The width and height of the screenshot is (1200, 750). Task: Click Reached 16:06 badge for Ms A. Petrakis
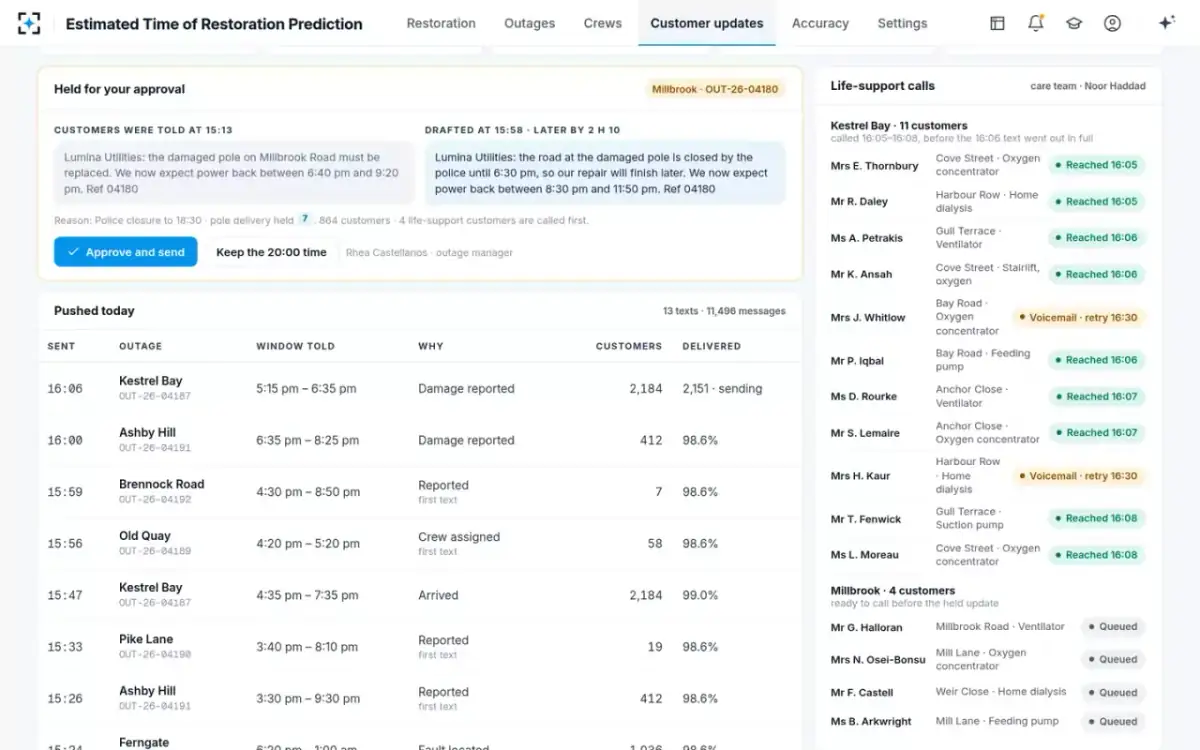pos(1096,238)
